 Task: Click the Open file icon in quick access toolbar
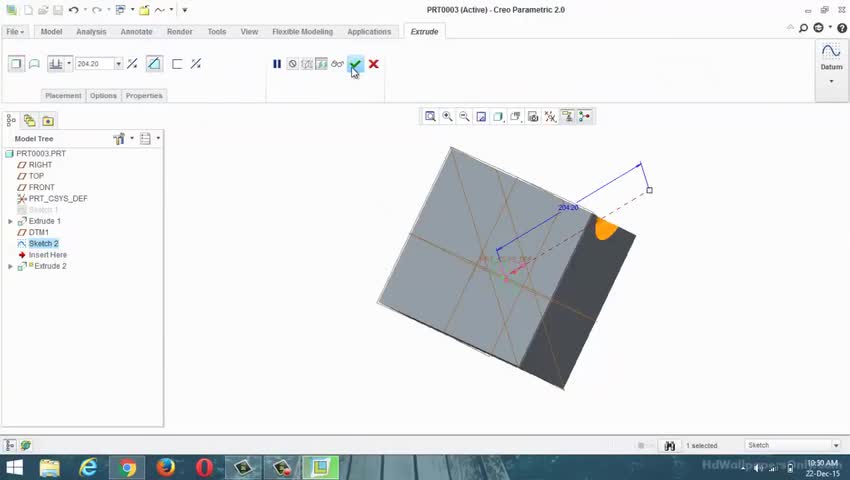(x=43, y=10)
